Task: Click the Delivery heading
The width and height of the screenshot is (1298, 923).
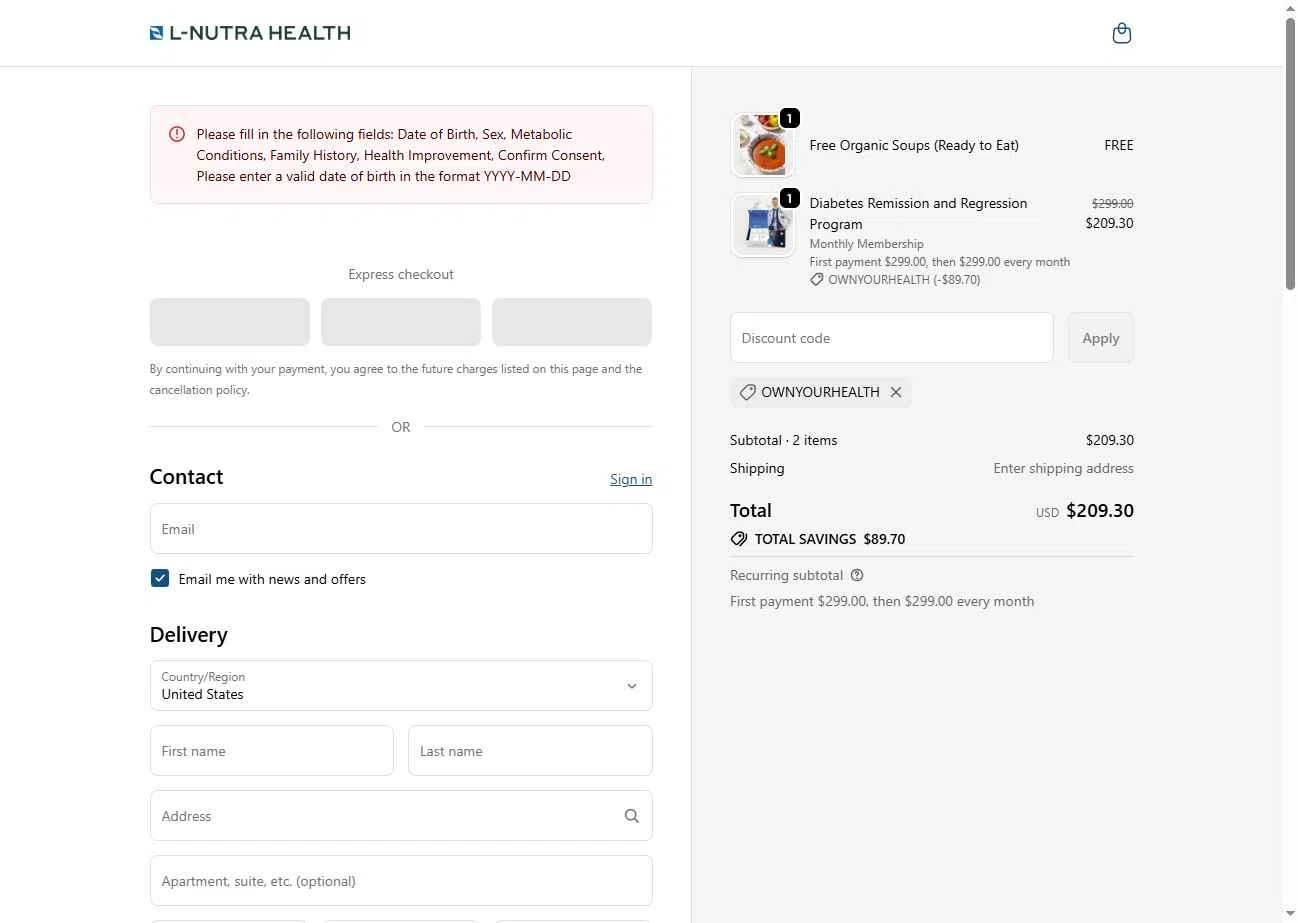Action: point(189,635)
